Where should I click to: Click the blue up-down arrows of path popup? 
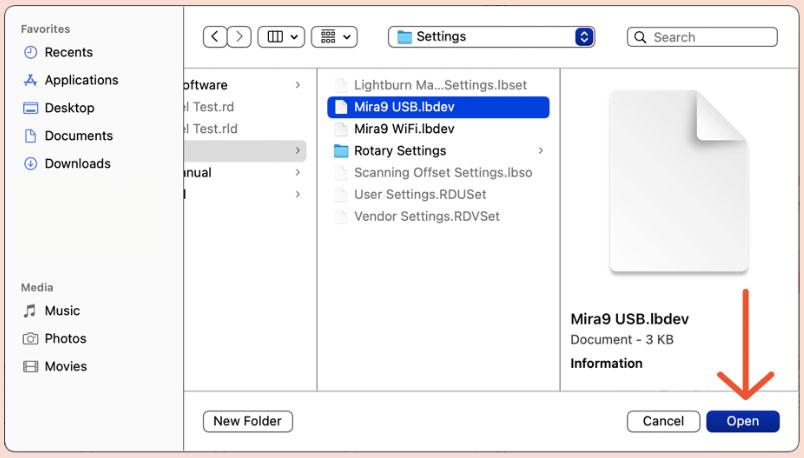point(584,37)
